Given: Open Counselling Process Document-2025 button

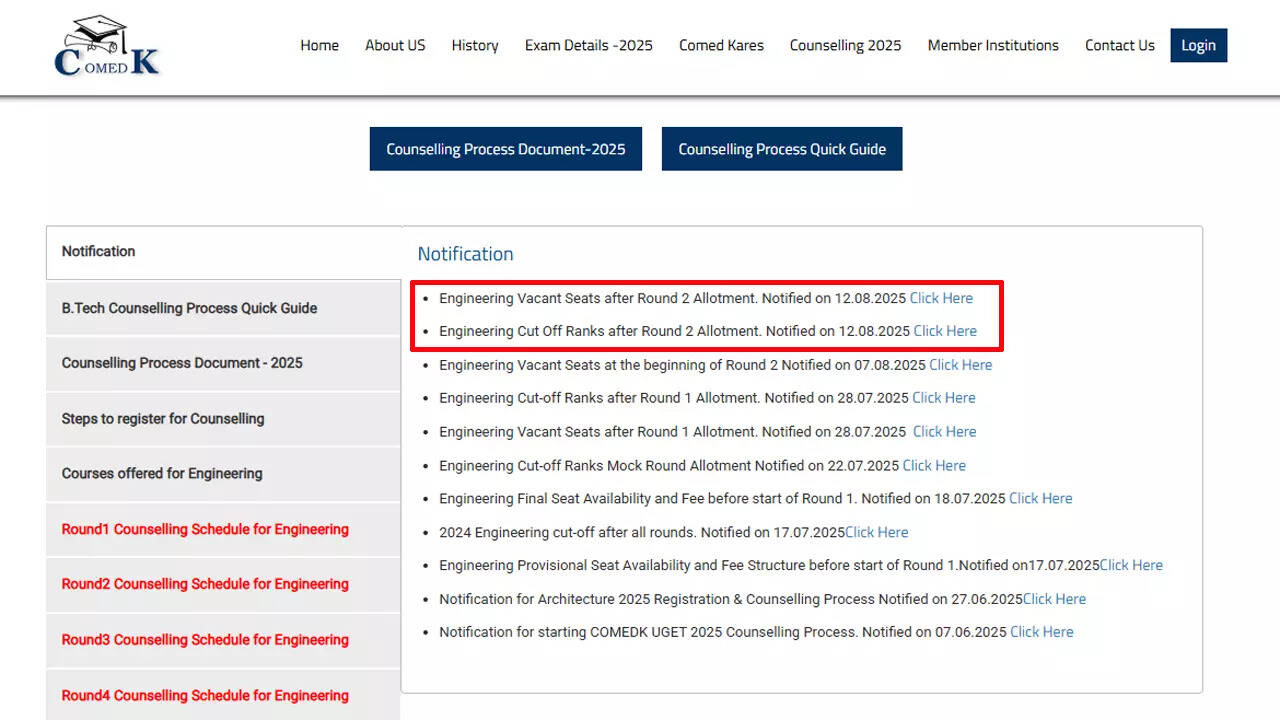Looking at the screenshot, I should coord(506,149).
